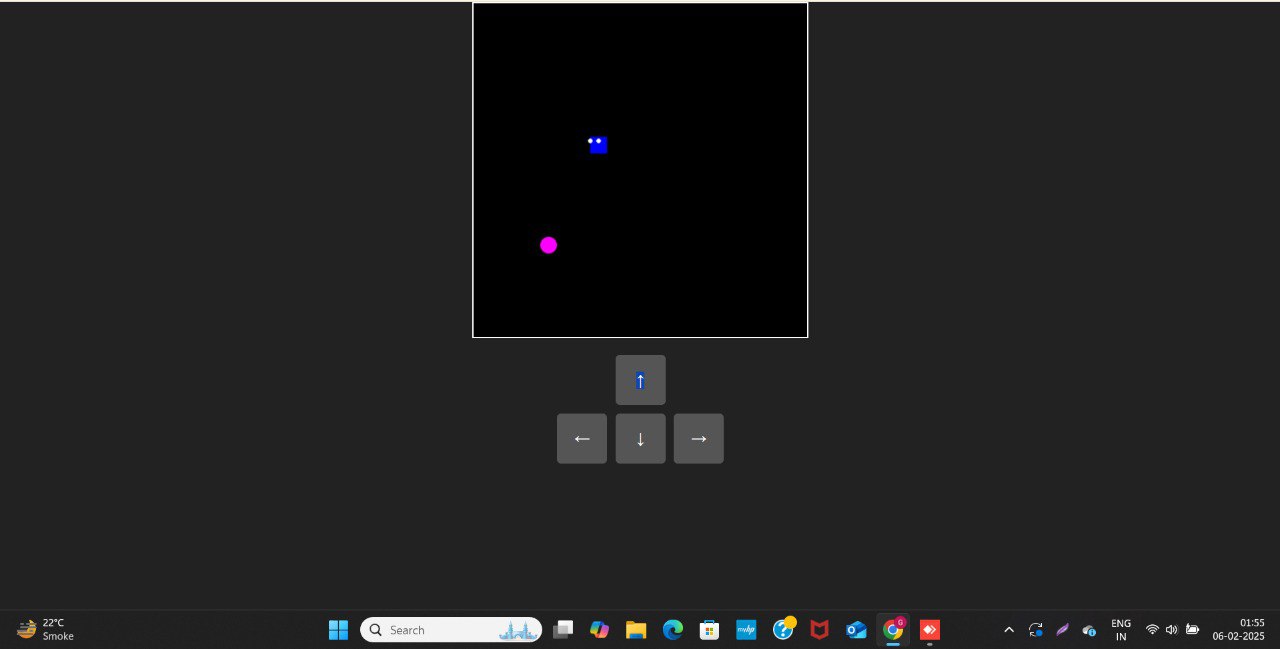
Task: Open the McAfee taskbar icon
Action: pos(819,630)
